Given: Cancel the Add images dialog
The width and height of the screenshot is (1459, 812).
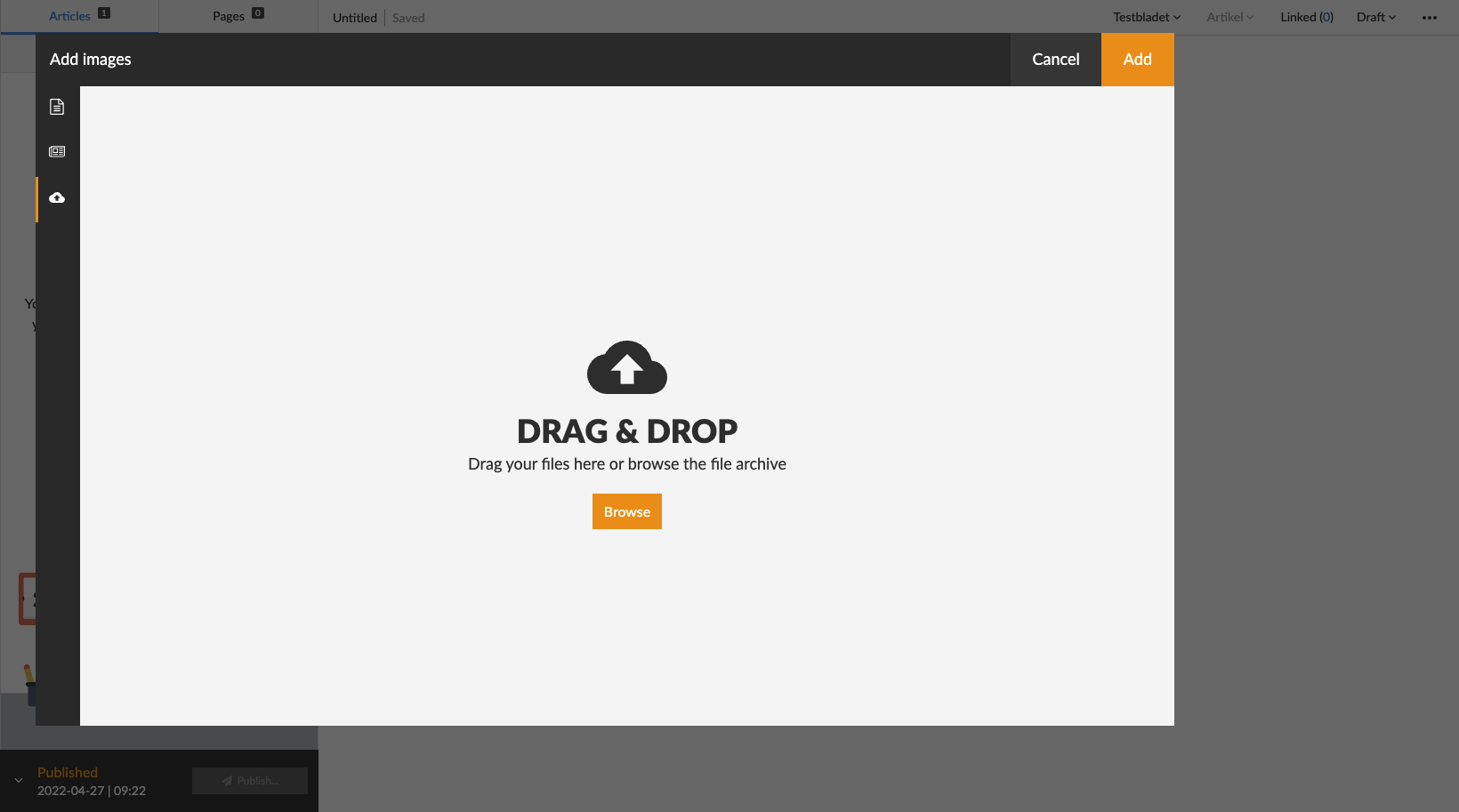Looking at the screenshot, I should click(x=1055, y=59).
